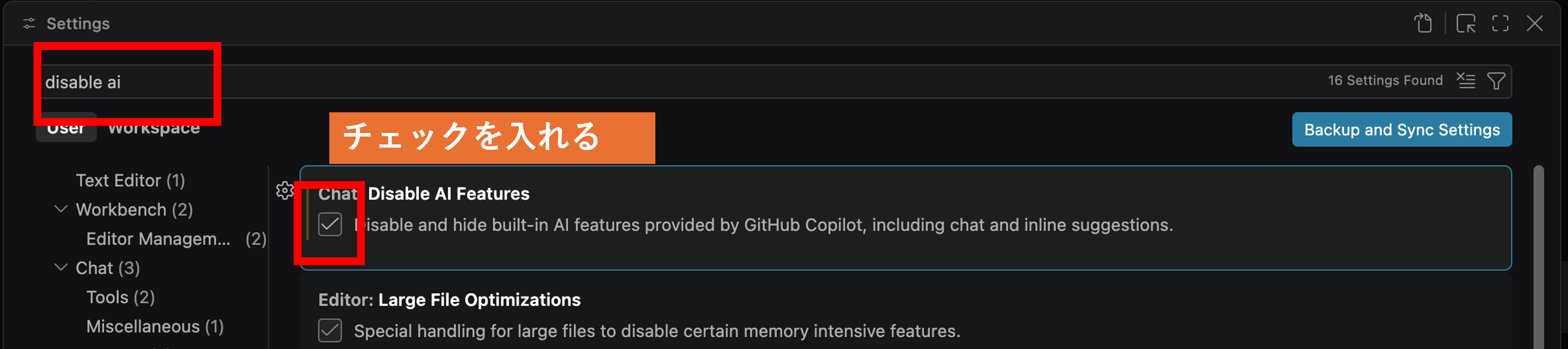Image resolution: width=1568 pixels, height=349 pixels.
Task: Clear settings search input icon
Action: tap(1466, 81)
